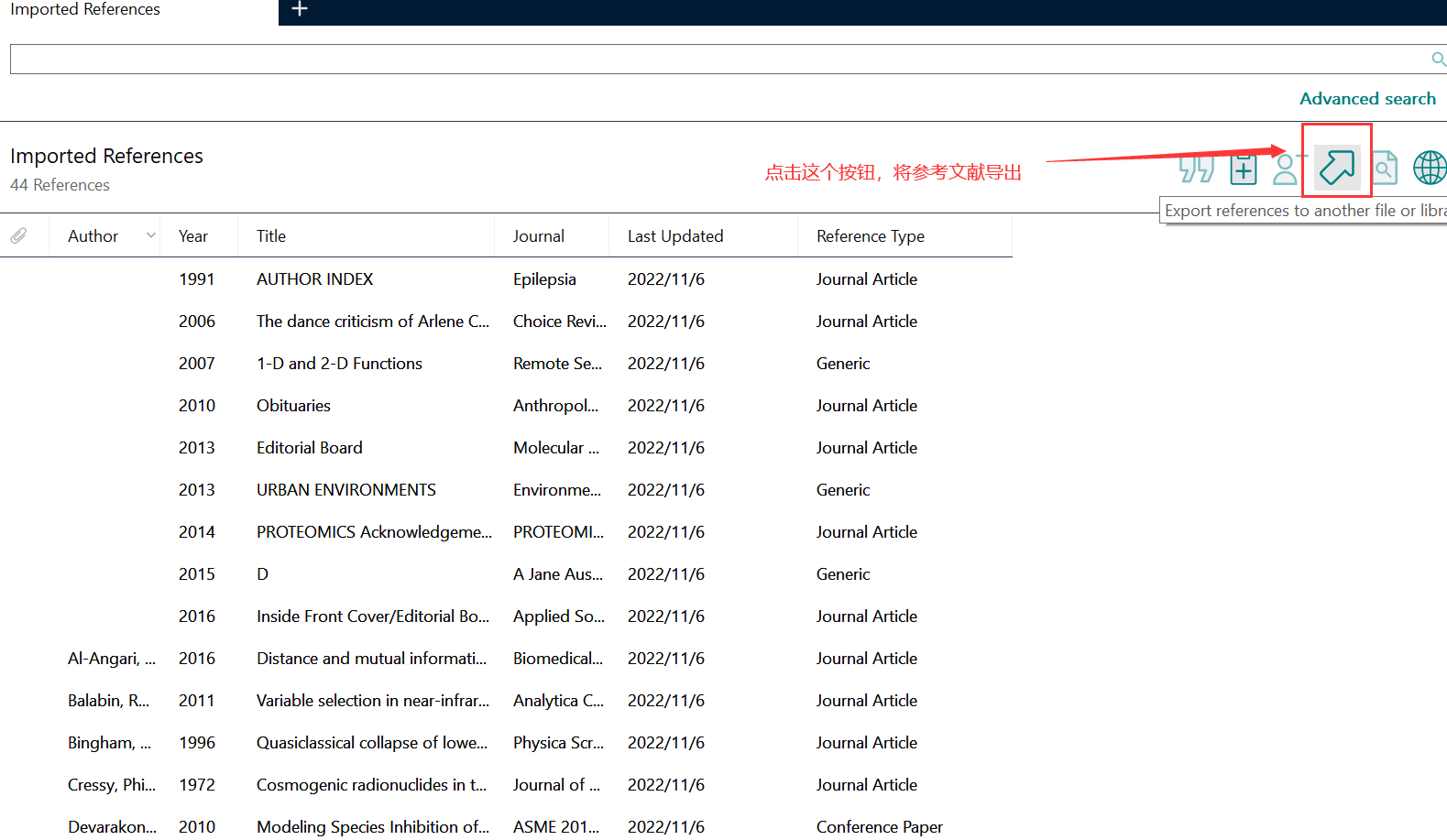1447x840 pixels.
Task: Add a new reference with clipboard-plus icon
Action: coord(1244,169)
